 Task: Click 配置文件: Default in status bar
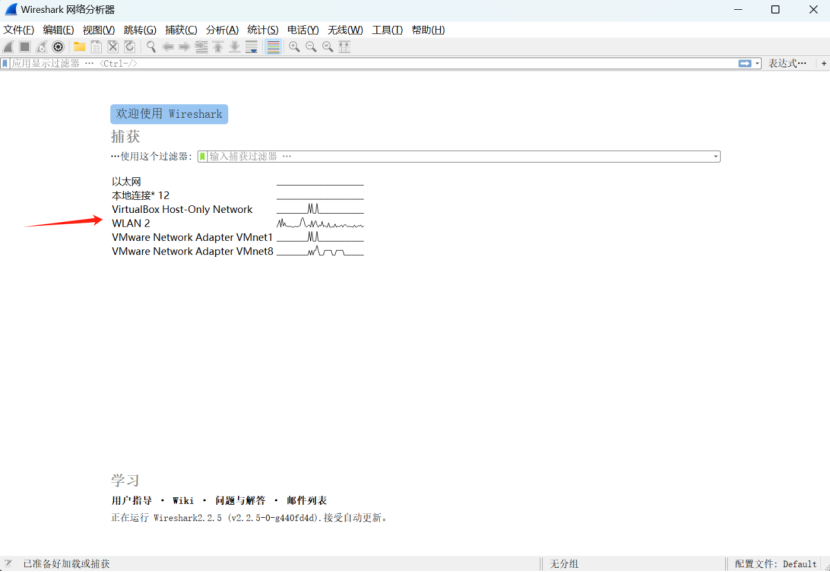[775, 564]
